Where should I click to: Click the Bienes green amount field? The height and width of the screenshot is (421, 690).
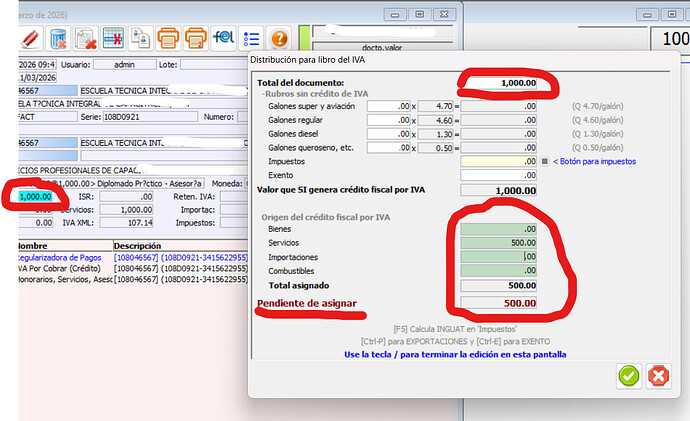pos(498,229)
